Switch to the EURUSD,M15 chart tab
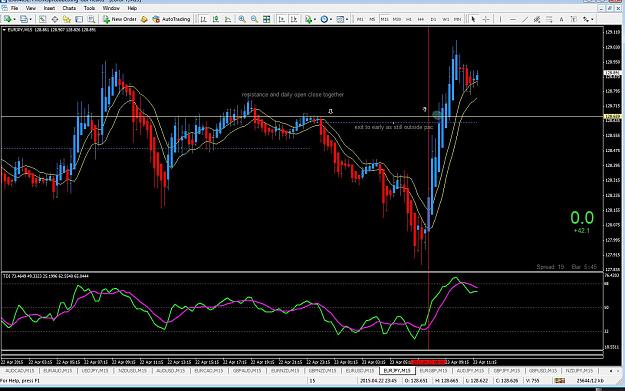 [360, 371]
